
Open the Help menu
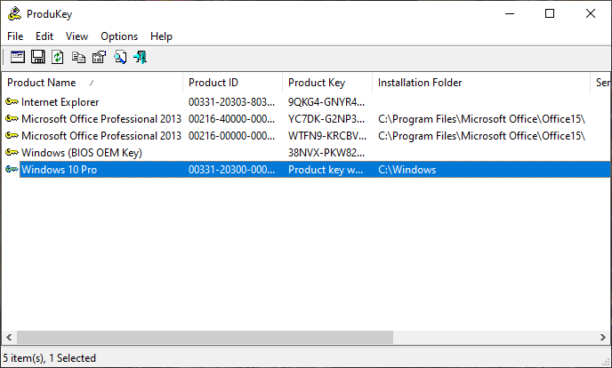(161, 36)
